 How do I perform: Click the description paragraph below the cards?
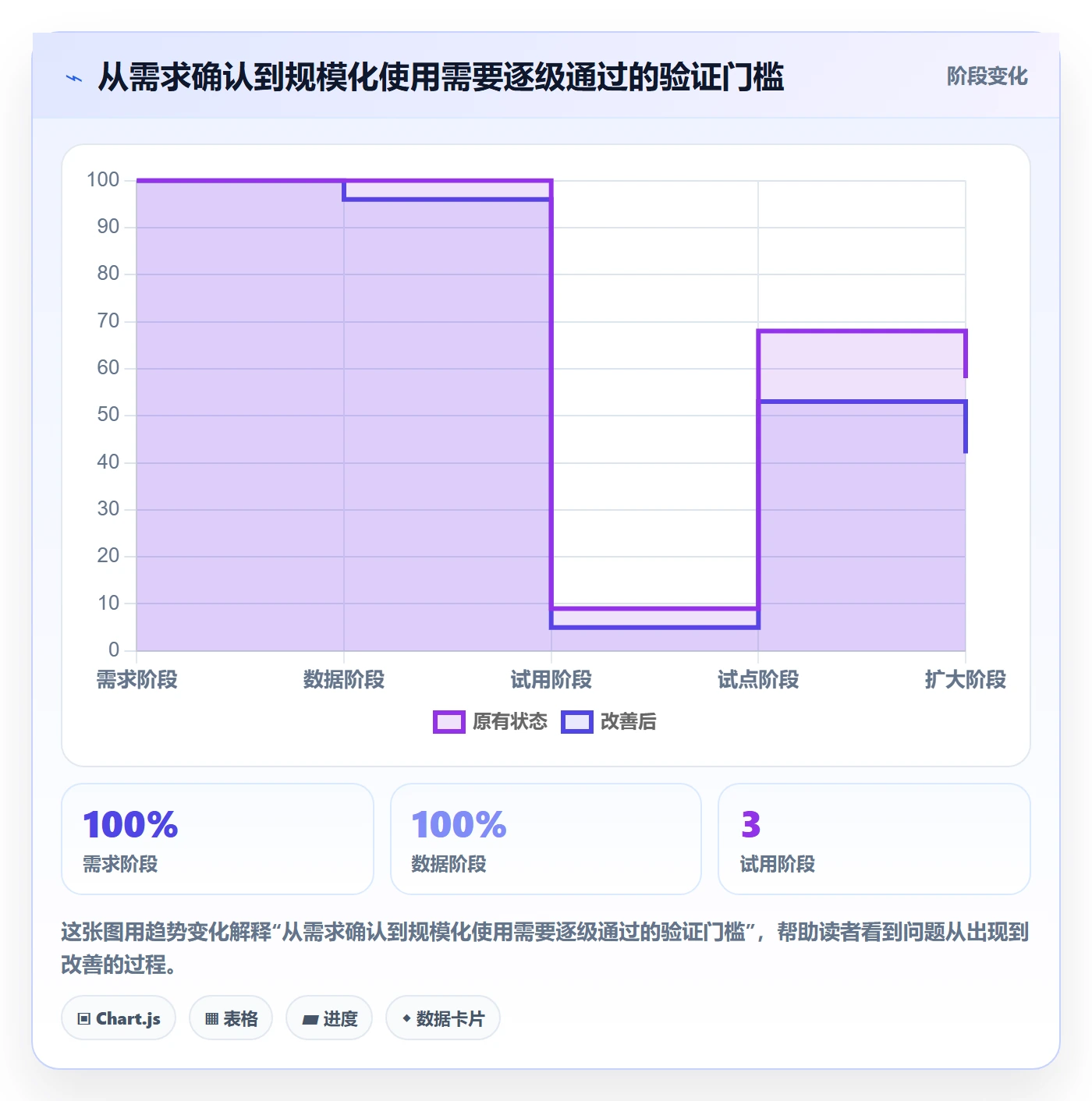[x=545, y=948]
